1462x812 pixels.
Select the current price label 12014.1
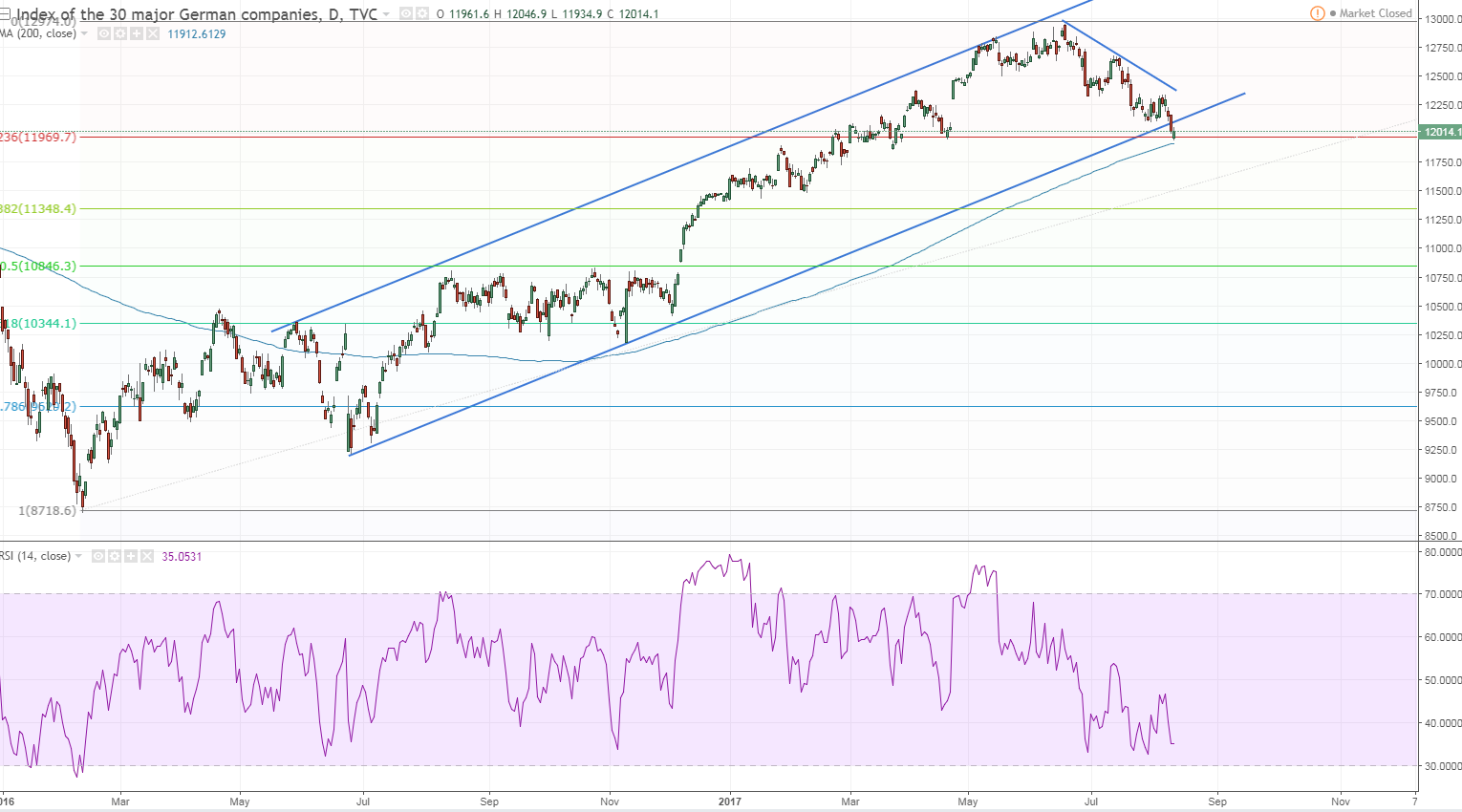point(1441,132)
